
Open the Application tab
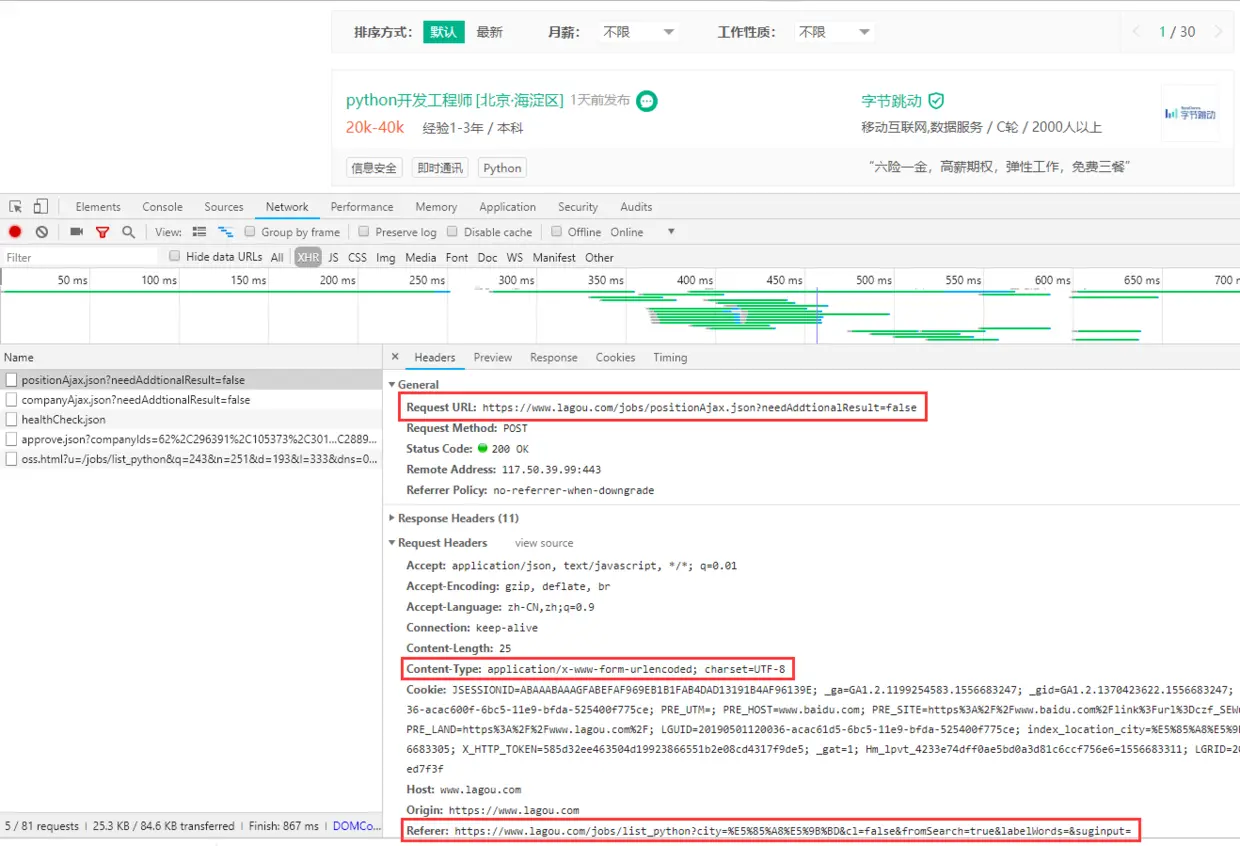tap(507, 207)
